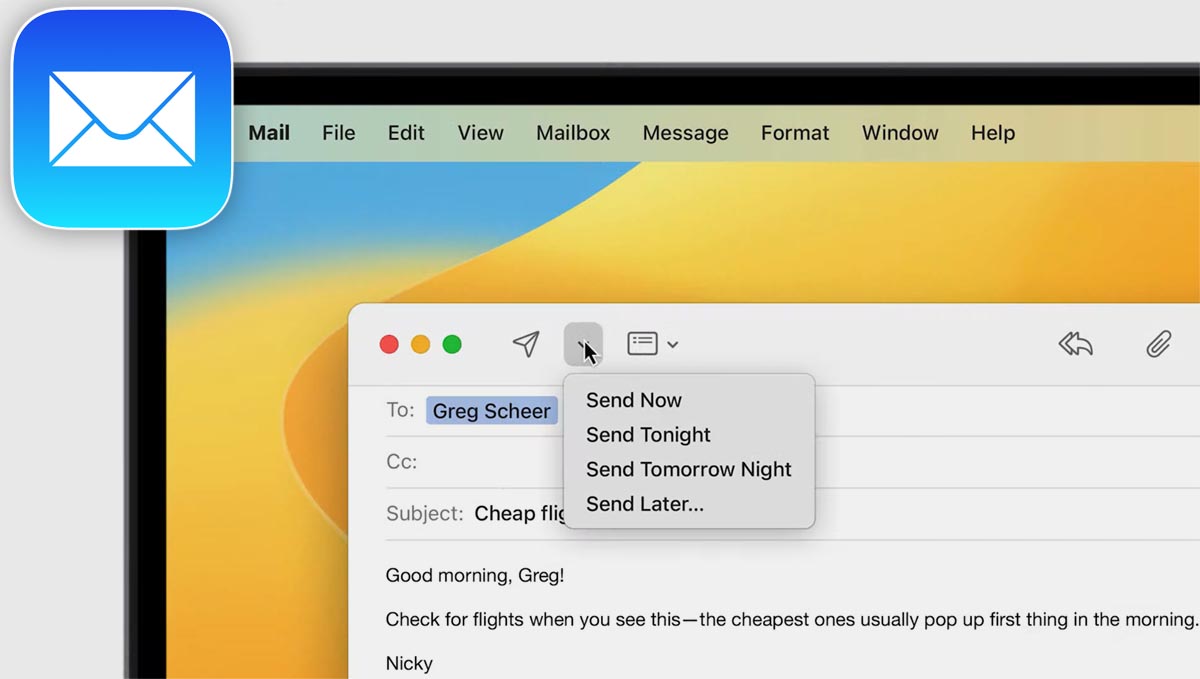Click the Reply All arrows icon
The image size is (1200, 679).
[x=1076, y=345]
